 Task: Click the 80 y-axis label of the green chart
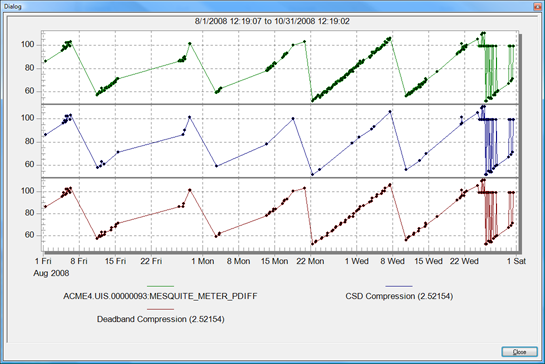(x=30, y=68)
